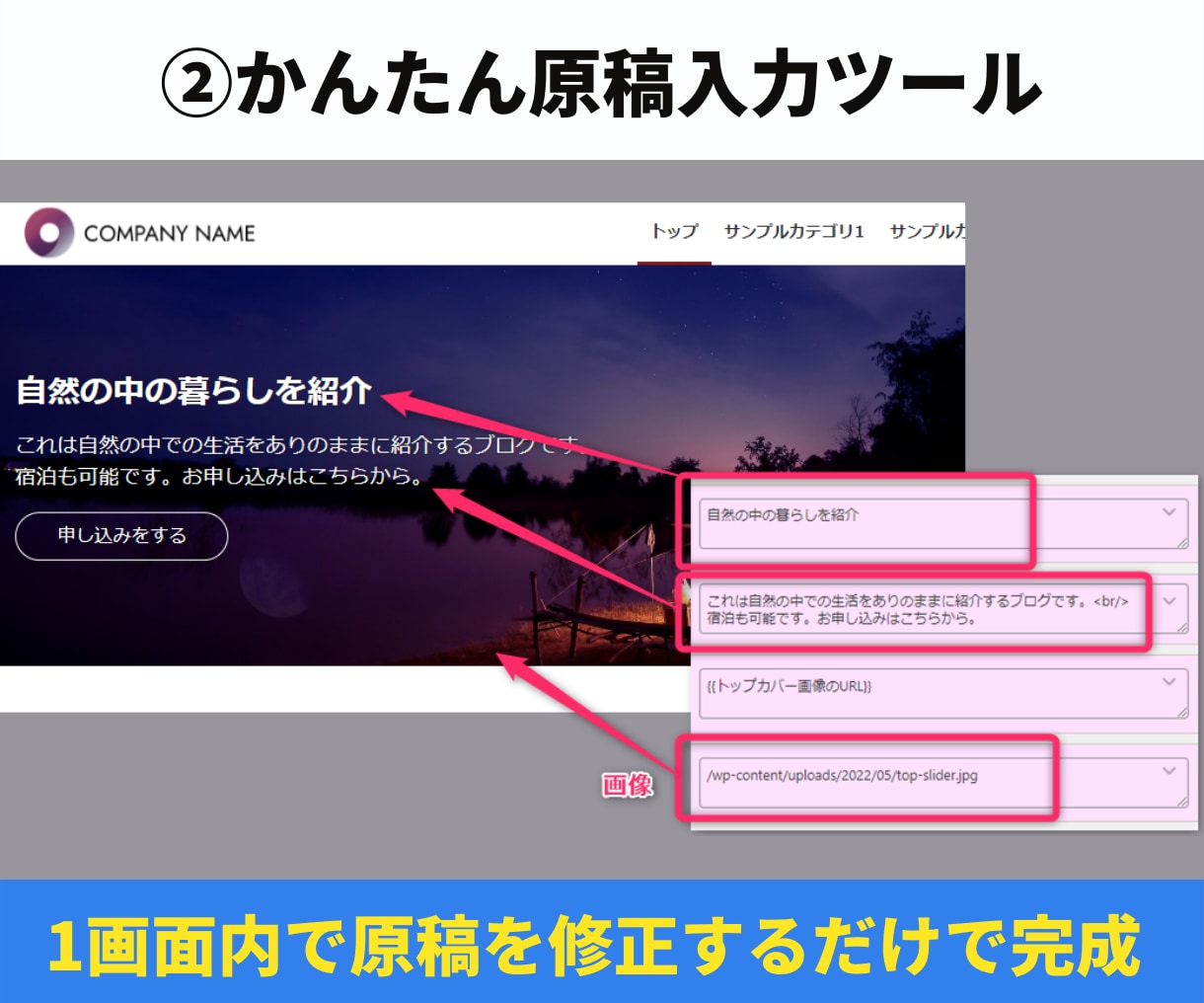Image resolution: width=1204 pixels, height=1003 pixels.
Task: Click the {{トップカバー画像のURL}} field
Action: point(943,693)
